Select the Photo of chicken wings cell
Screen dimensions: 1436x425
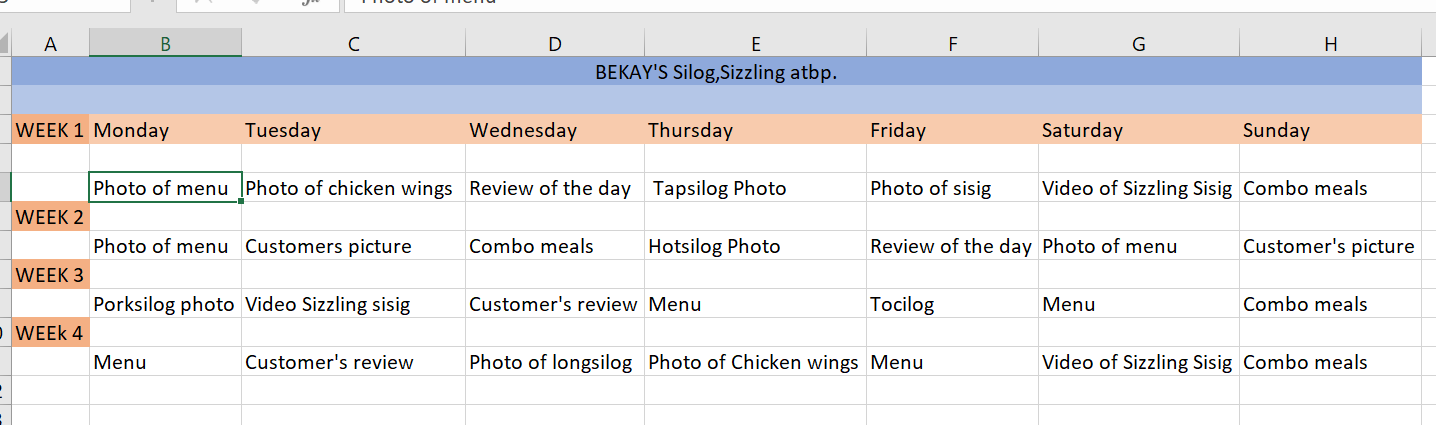[x=353, y=188]
